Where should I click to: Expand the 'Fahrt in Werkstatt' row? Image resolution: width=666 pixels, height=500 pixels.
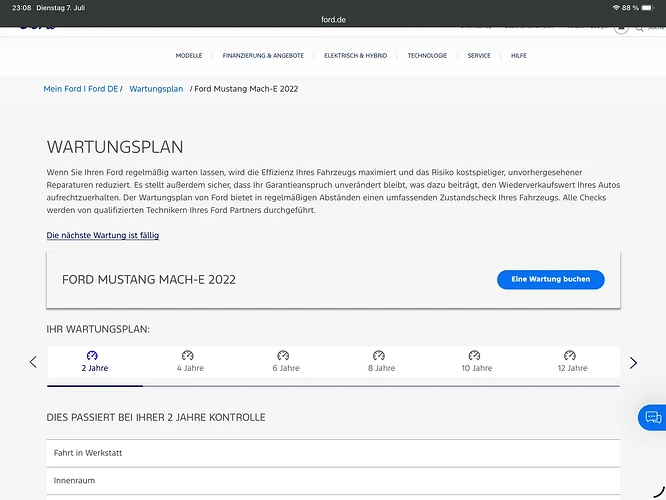coord(333,453)
